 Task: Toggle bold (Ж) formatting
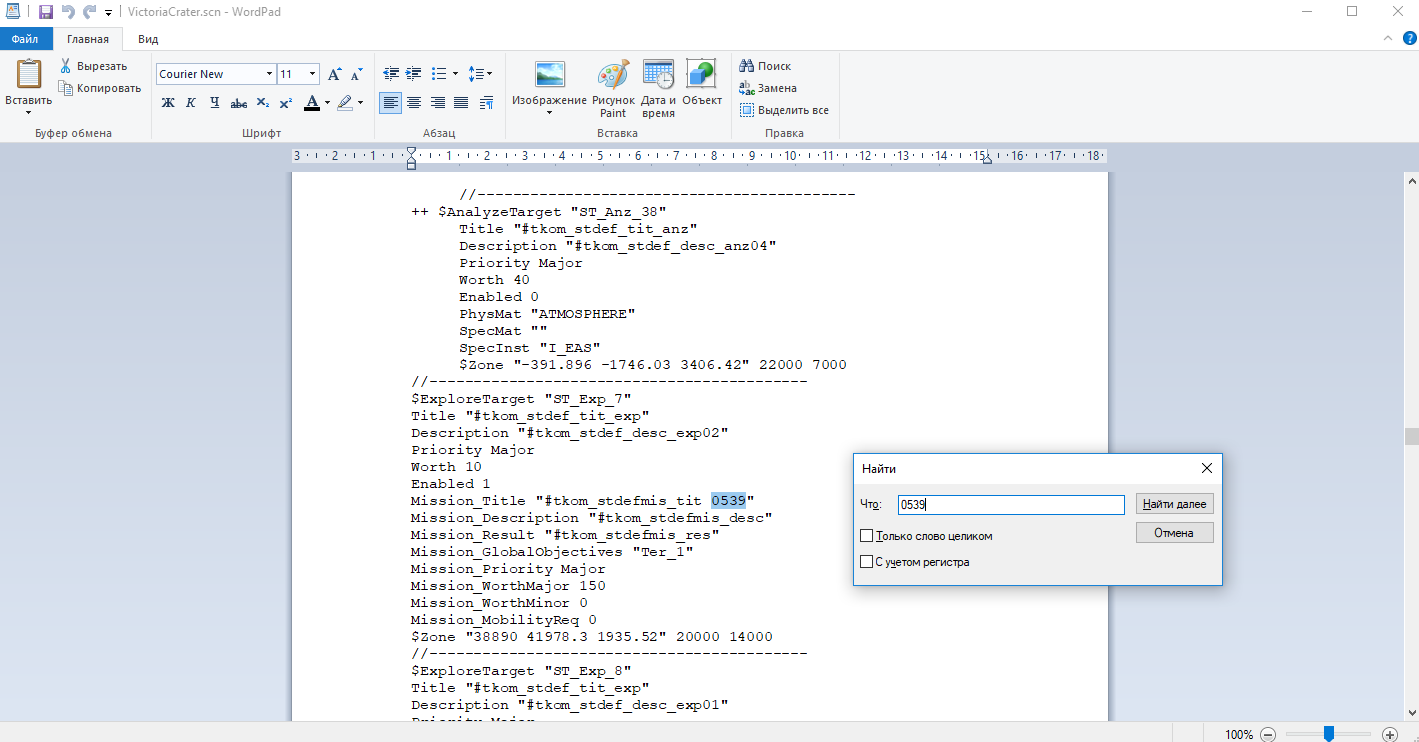click(168, 102)
